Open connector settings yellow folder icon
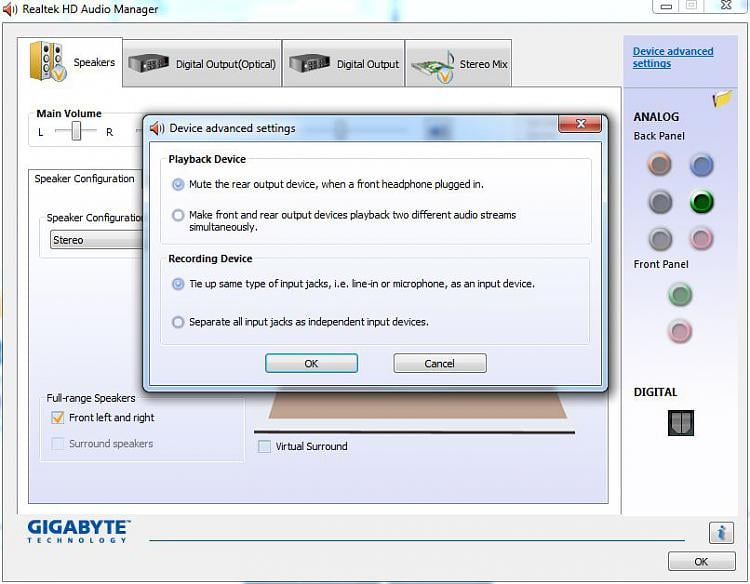The width and height of the screenshot is (750, 584). (x=722, y=99)
